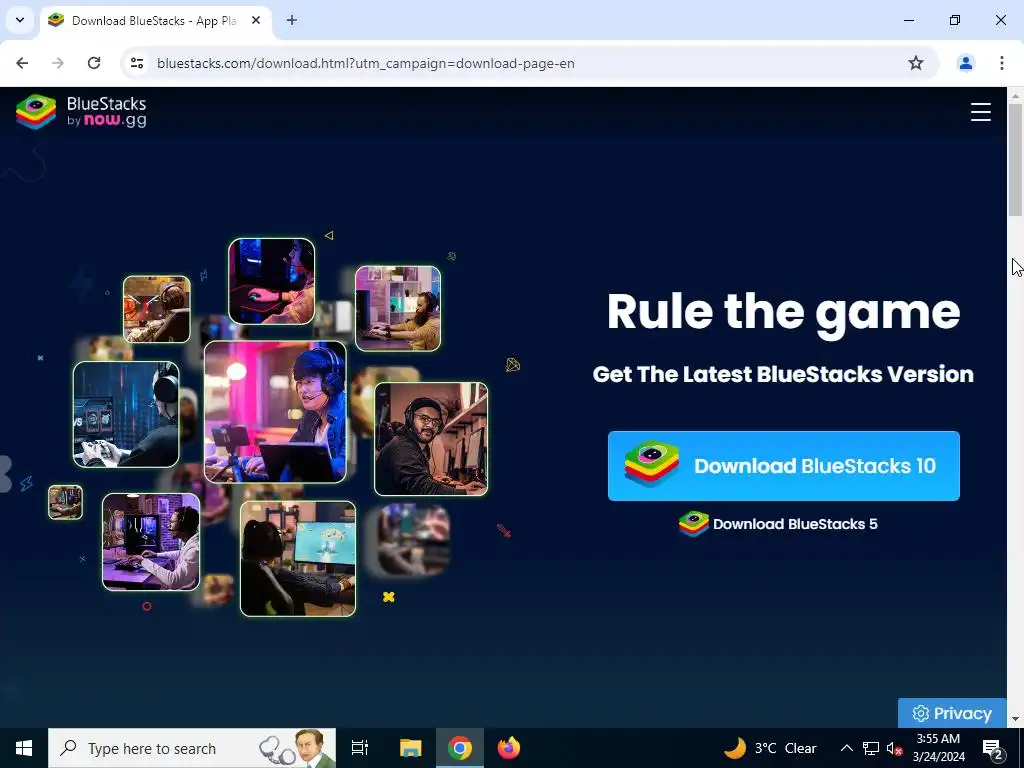Click the photo of man with glasses

coord(431,439)
